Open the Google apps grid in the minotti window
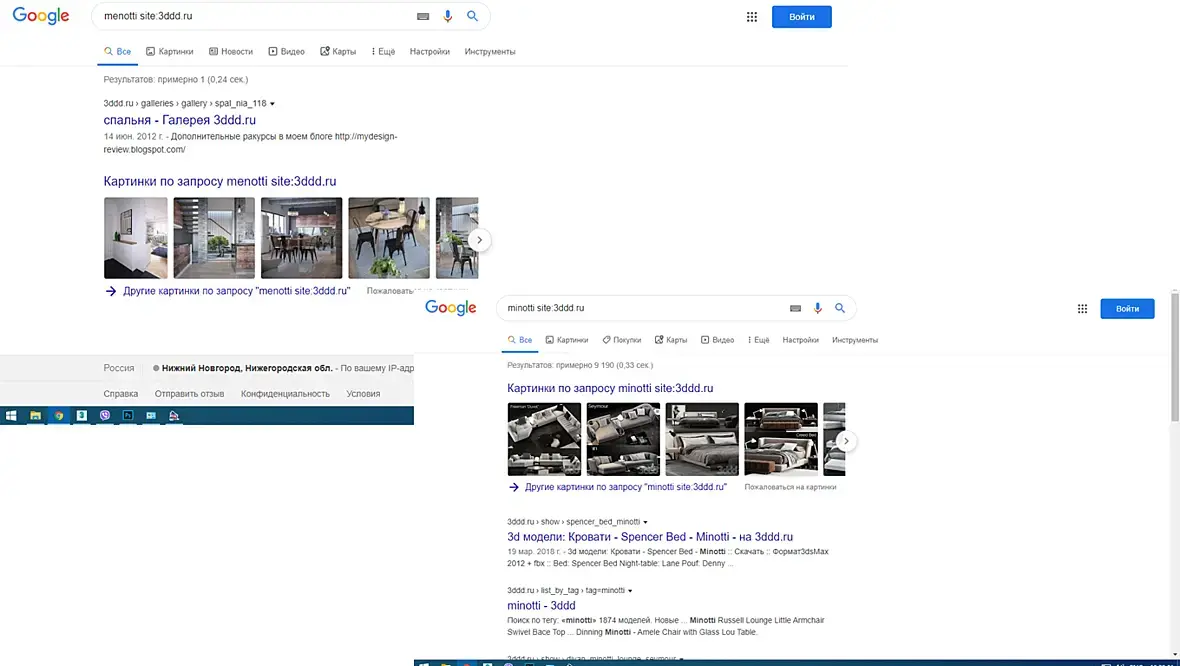 (x=1082, y=309)
